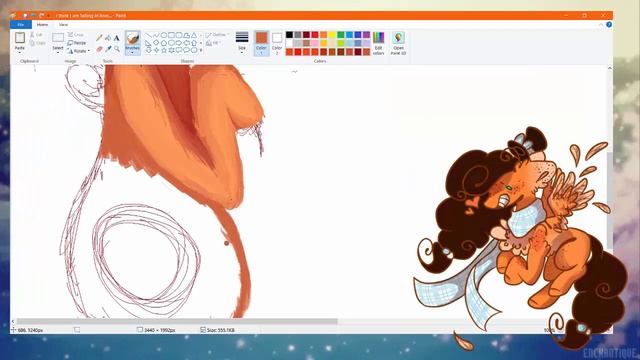
Task: Select the Pencil tool
Action: point(99,38)
